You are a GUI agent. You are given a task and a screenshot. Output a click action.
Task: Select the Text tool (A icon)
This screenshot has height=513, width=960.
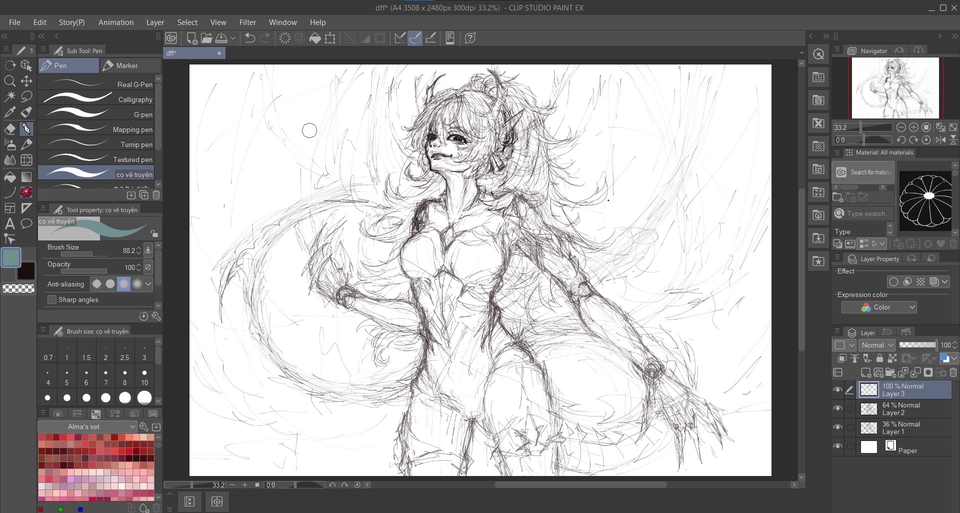click(10, 224)
